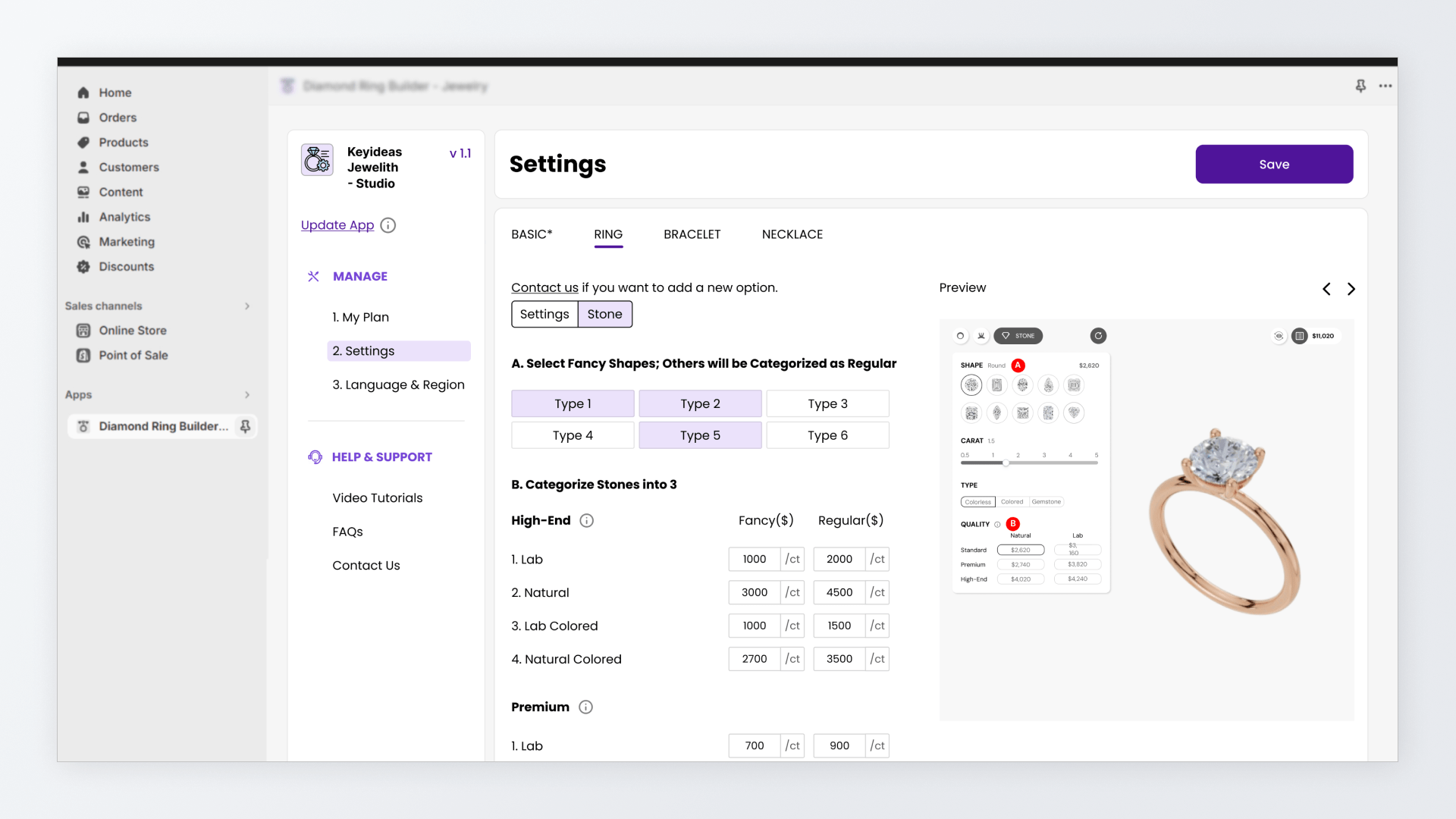Screen dimensions: 1456x819
Task: Toggle the Type 5 fancy shape option
Action: [x=700, y=436]
